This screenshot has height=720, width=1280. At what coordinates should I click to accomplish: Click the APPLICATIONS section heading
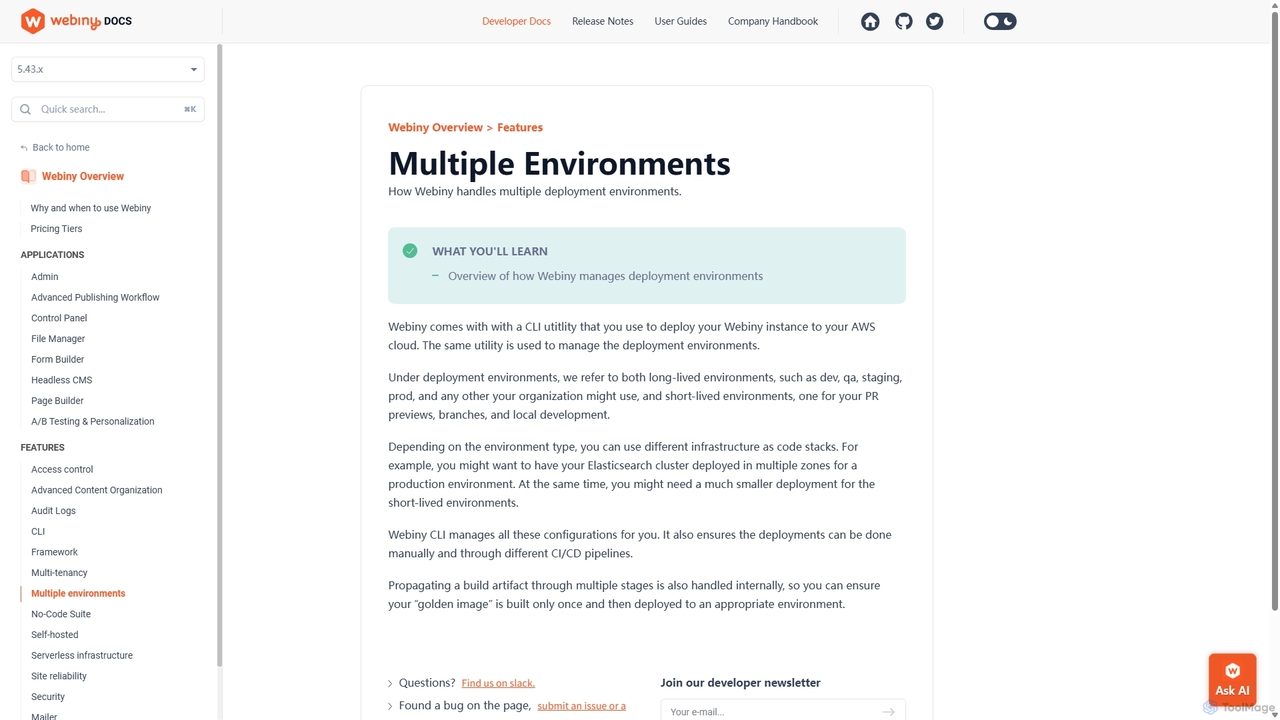click(x=52, y=255)
